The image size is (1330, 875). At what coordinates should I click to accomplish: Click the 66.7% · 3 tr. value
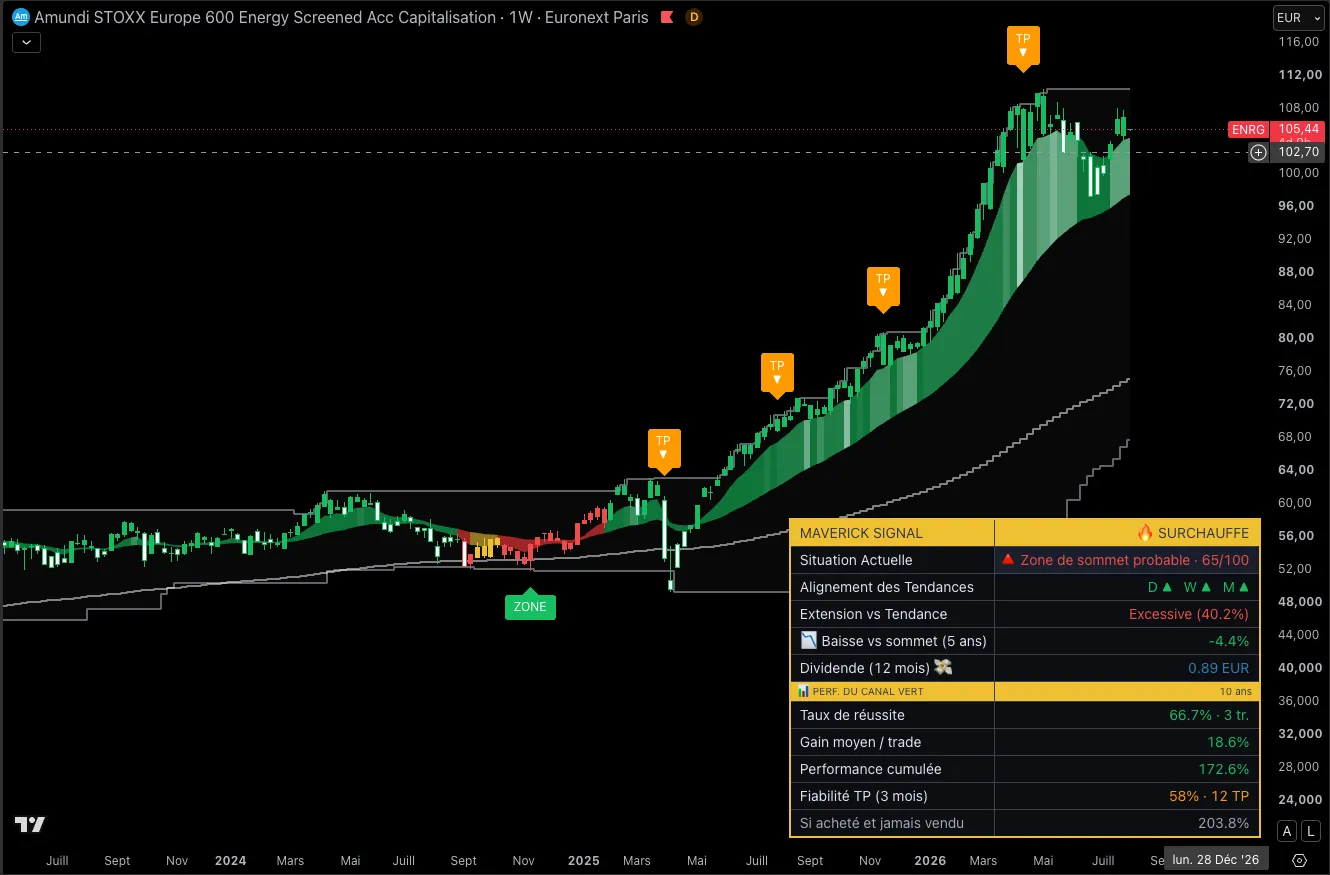(1209, 715)
